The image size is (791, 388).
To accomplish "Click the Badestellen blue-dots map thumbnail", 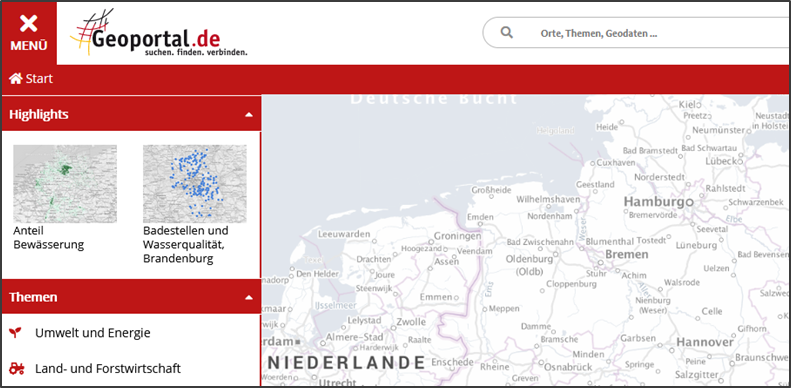I will [x=195, y=184].
